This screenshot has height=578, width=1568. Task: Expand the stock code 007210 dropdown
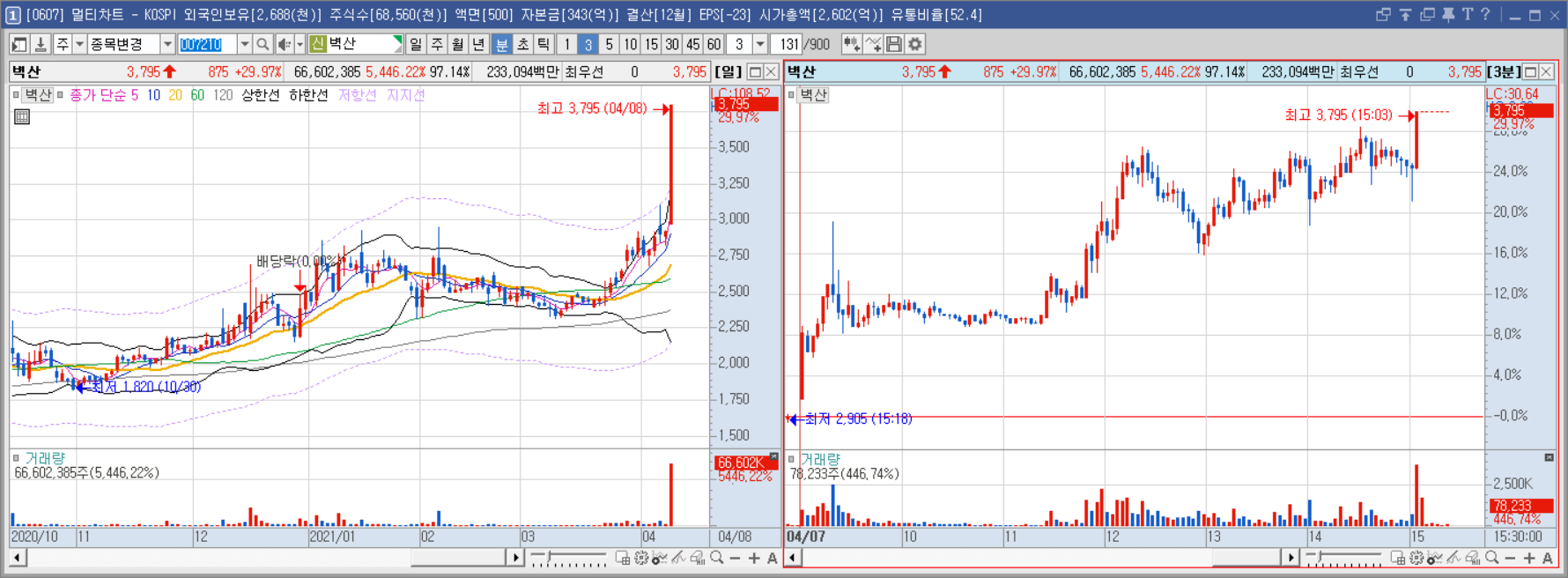245,44
